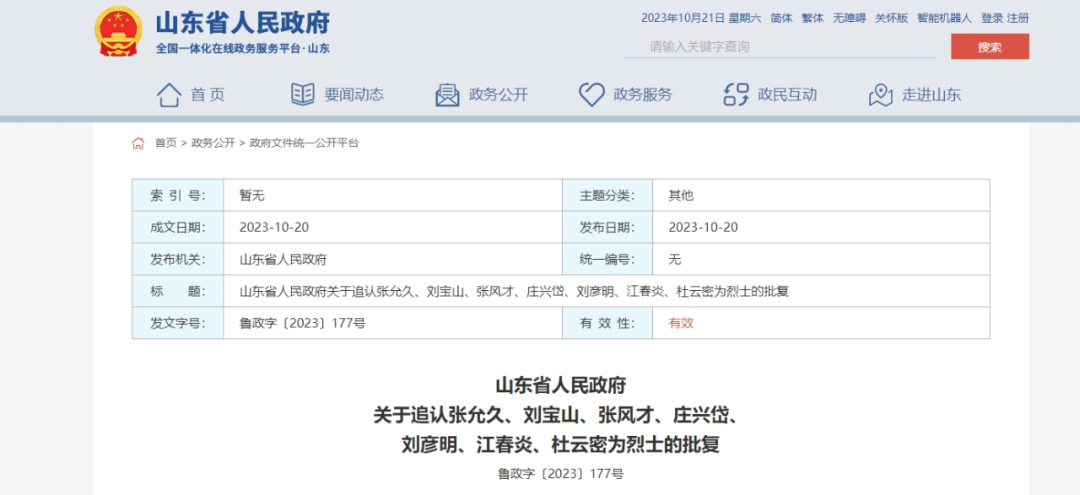1080x495 pixels.
Task: Open 政府文件统一公开平台 breadcrumb link
Action: tap(304, 143)
